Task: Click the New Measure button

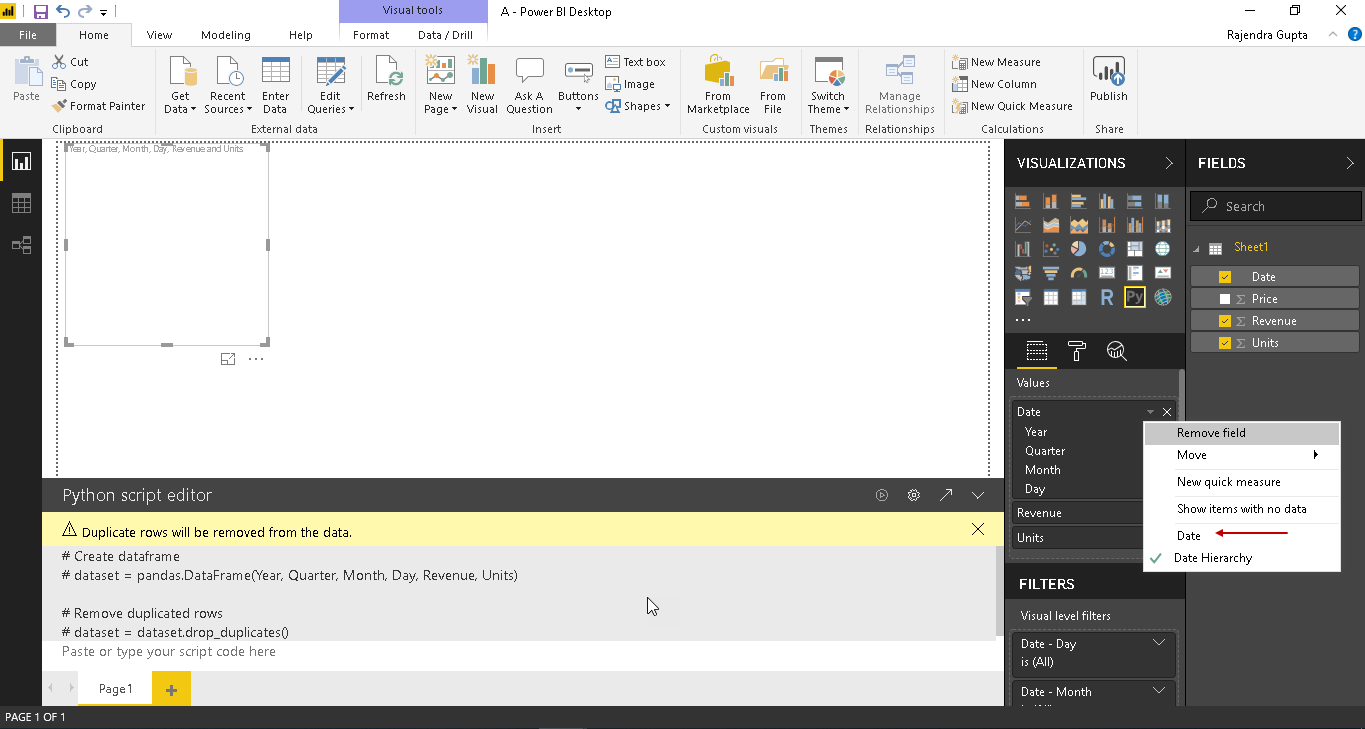Action: [997, 62]
